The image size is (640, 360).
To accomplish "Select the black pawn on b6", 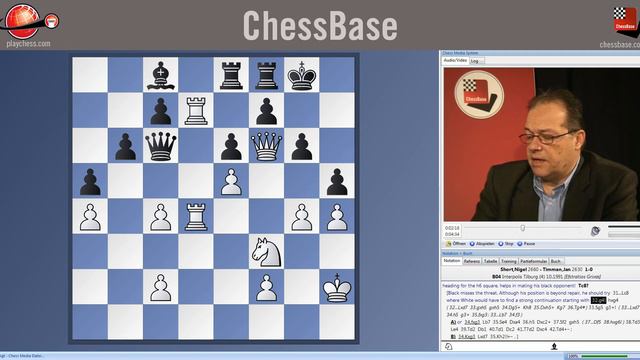I will tap(125, 146).
